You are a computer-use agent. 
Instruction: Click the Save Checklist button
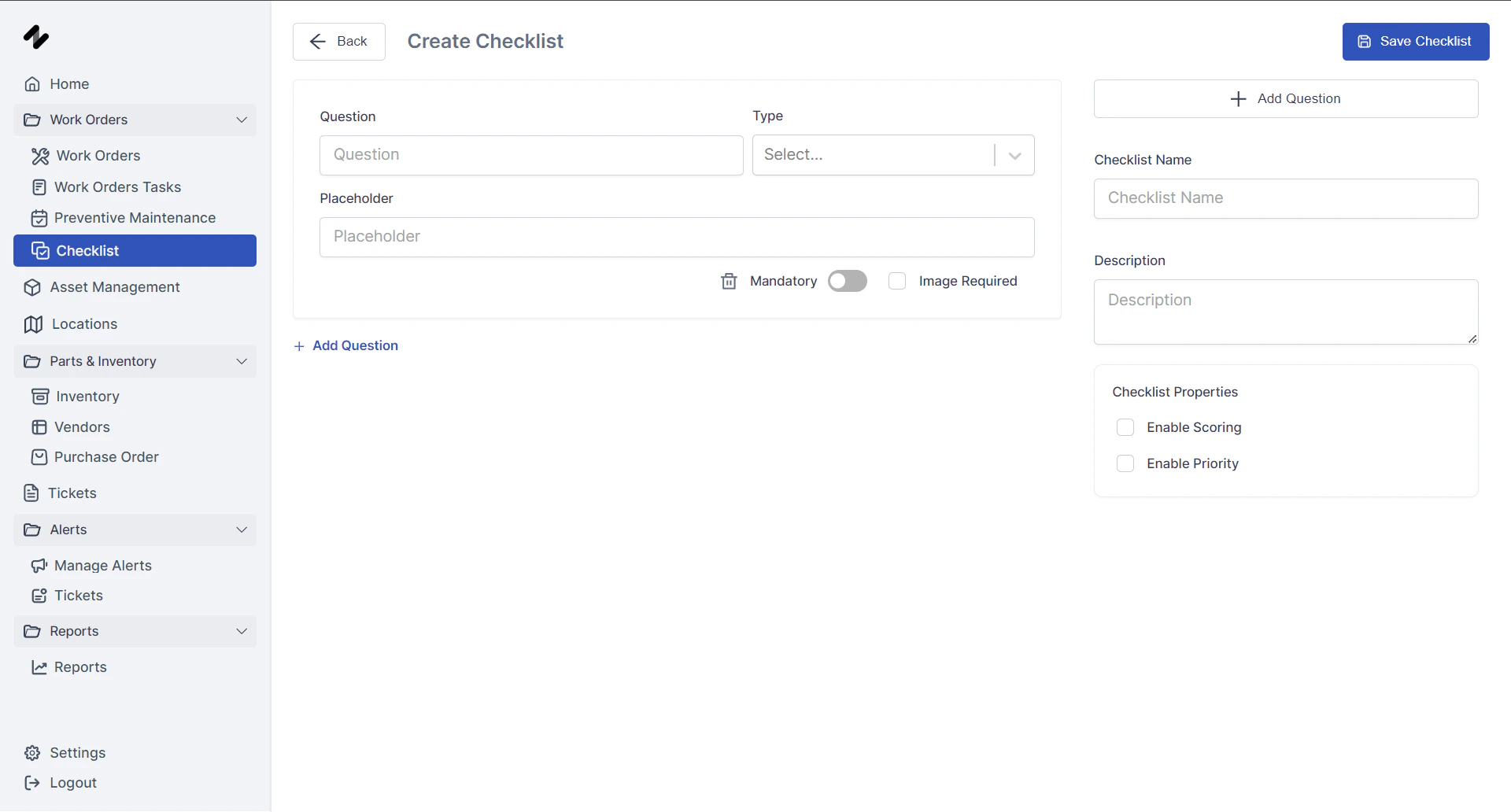tap(1415, 41)
